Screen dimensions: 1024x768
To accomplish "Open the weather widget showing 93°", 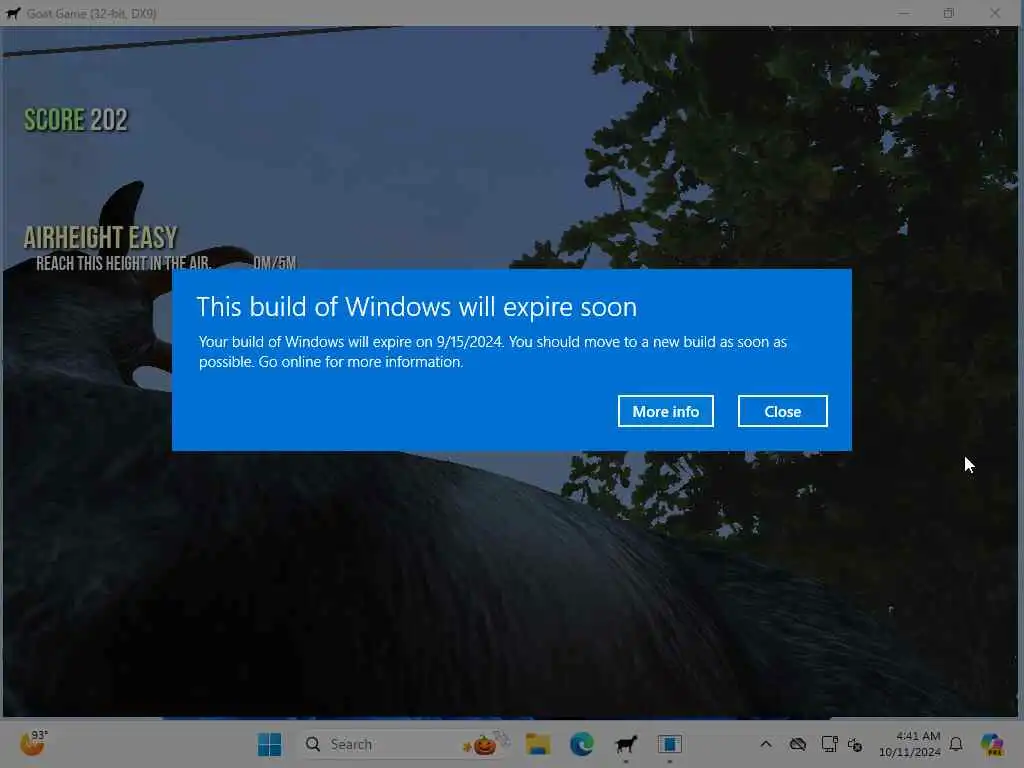I will pyautogui.click(x=33, y=743).
